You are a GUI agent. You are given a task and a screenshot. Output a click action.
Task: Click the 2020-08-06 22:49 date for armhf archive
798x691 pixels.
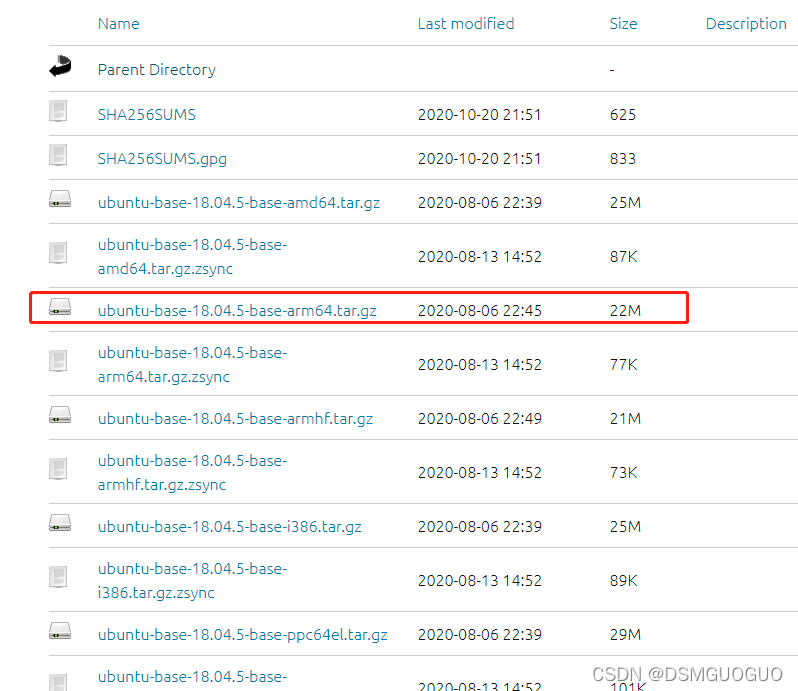click(x=480, y=419)
